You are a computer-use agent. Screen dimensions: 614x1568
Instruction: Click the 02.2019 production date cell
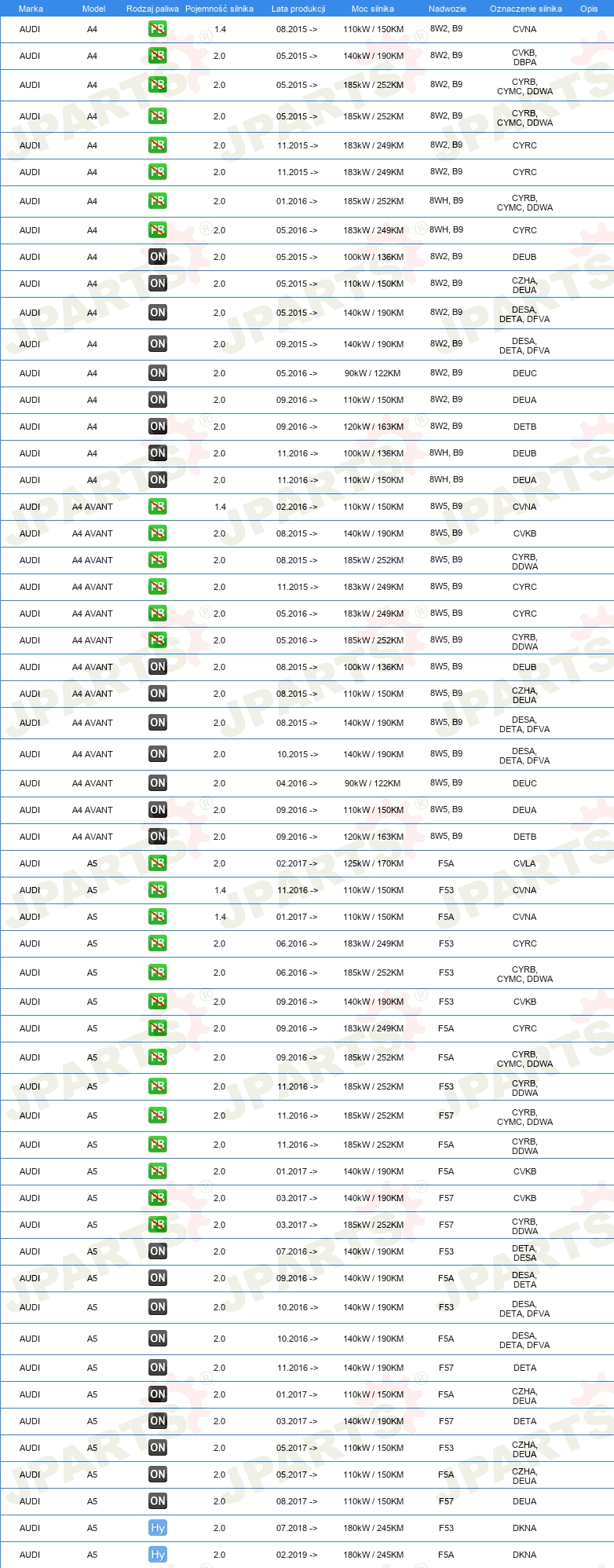click(x=297, y=1555)
